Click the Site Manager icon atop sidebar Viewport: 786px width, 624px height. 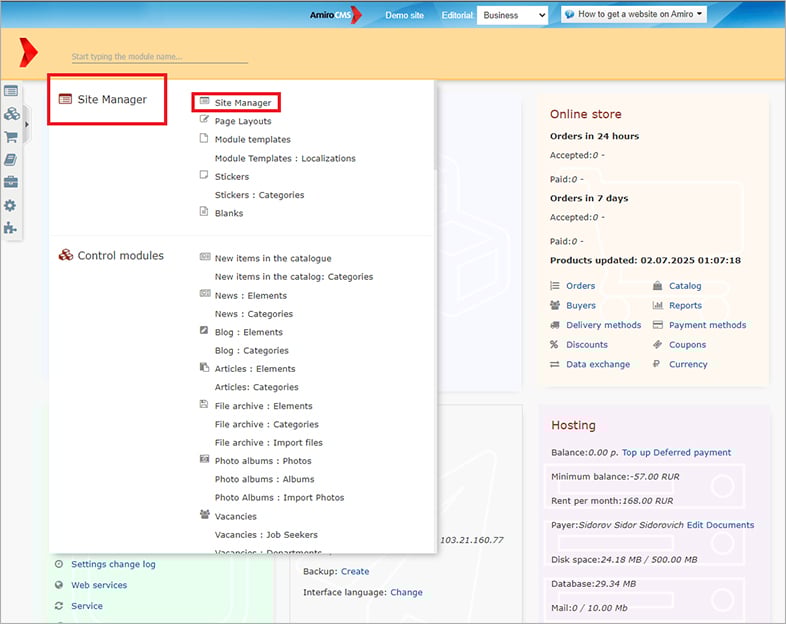point(11,91)
